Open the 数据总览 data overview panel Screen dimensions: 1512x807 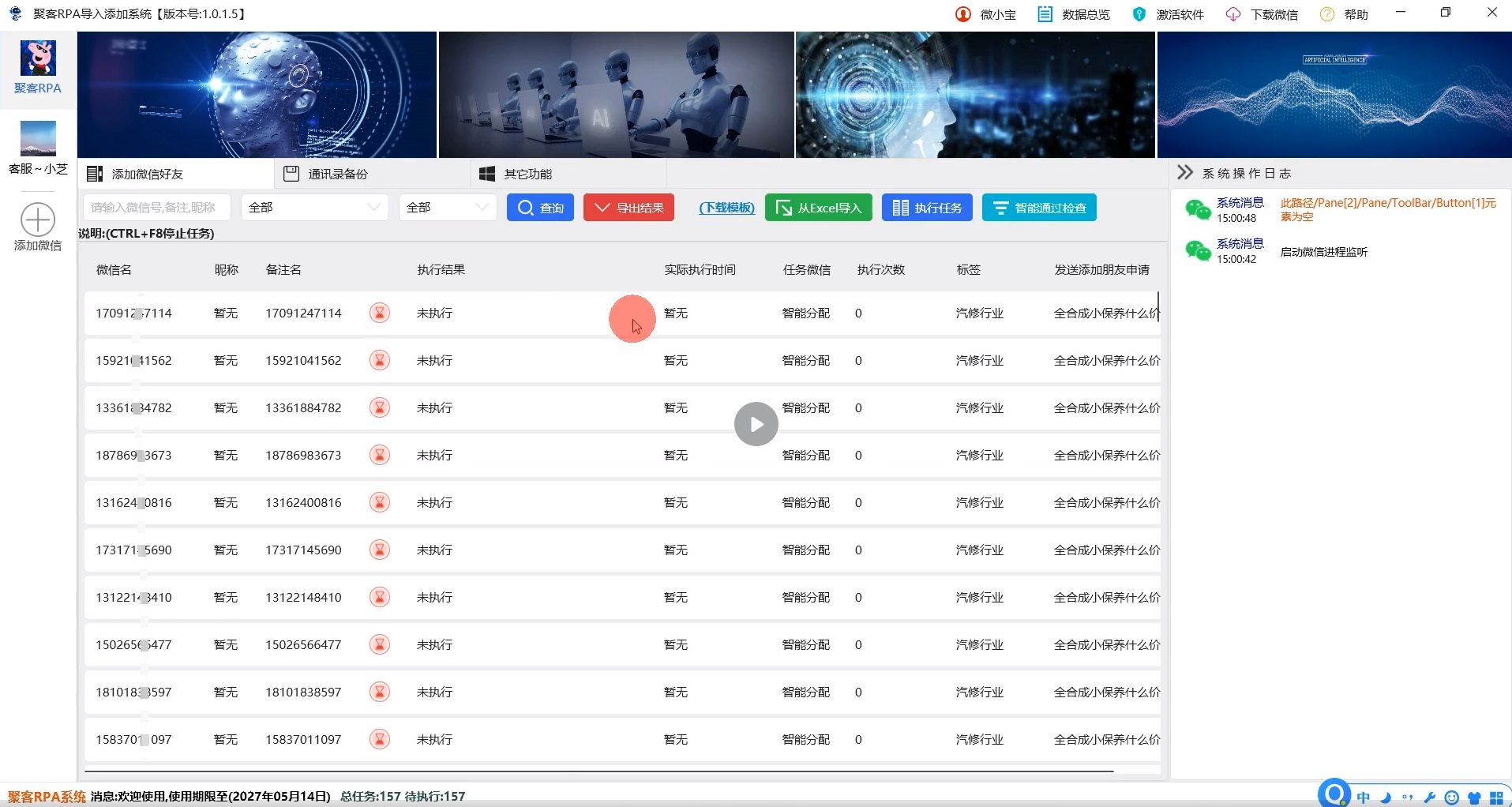[x=1073, y=13]
